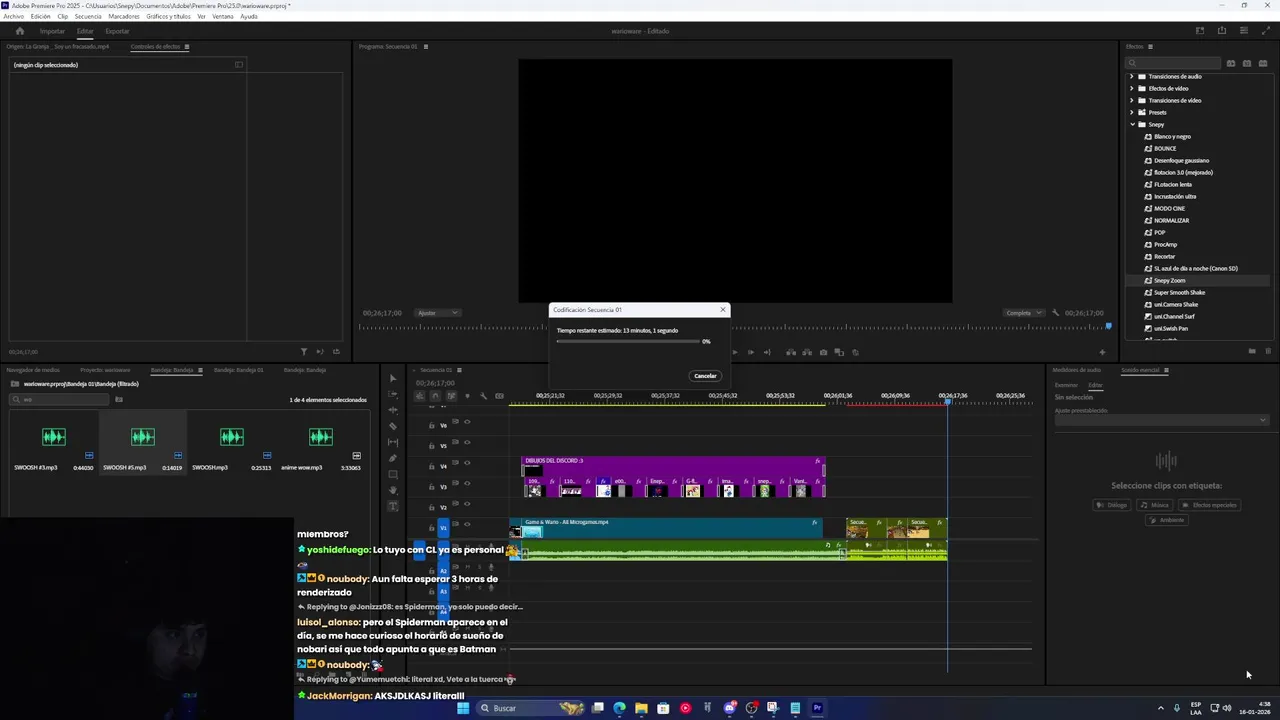Image resolution: width=1280 pixels, height=720 pixels.
Task: Select the Rectangle shape tool
Action: 393,474
